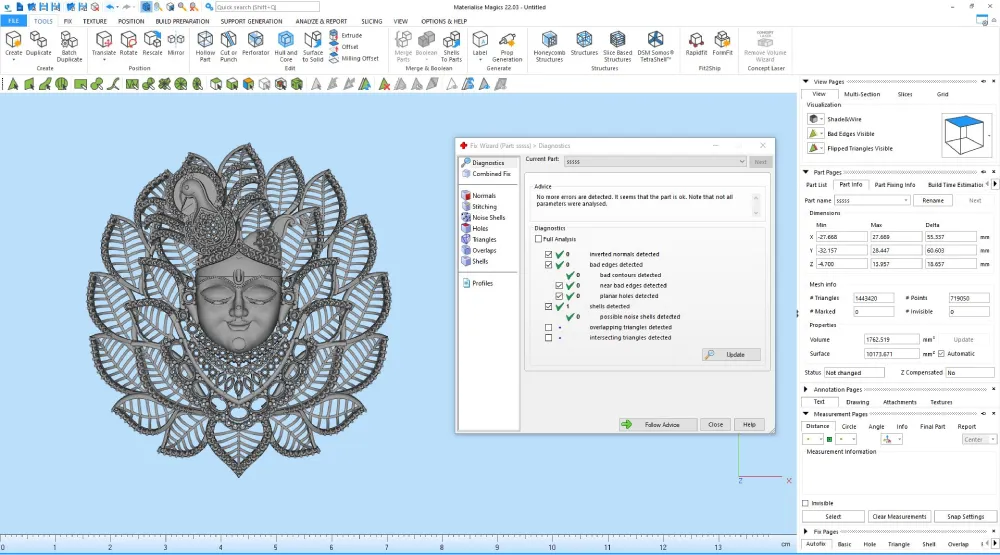This screenshot has width=1000, height=555.
Task: Open Combined Fix in Fix Wizard
Action: 486,174
